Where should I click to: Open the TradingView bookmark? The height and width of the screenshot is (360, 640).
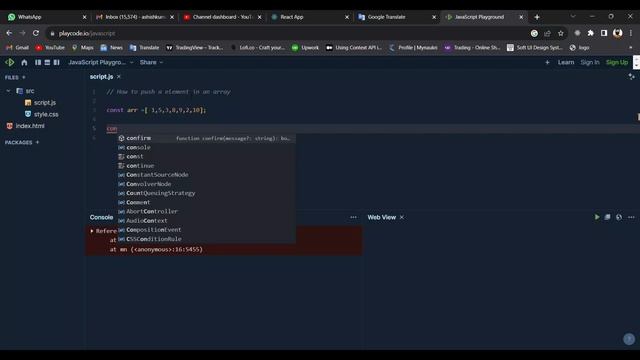(195, 48)
